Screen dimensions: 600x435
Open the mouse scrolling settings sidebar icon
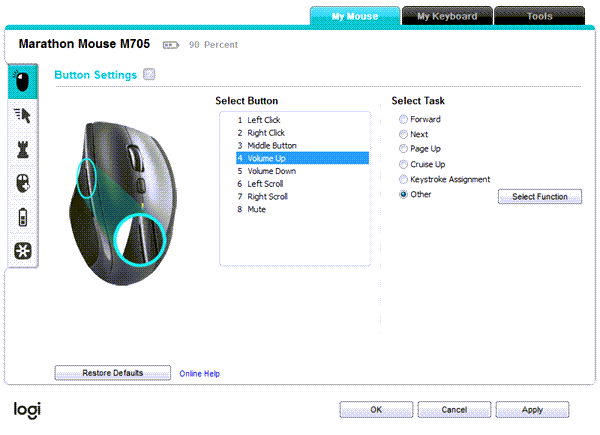pyautogui.click(x=23, y=183)
